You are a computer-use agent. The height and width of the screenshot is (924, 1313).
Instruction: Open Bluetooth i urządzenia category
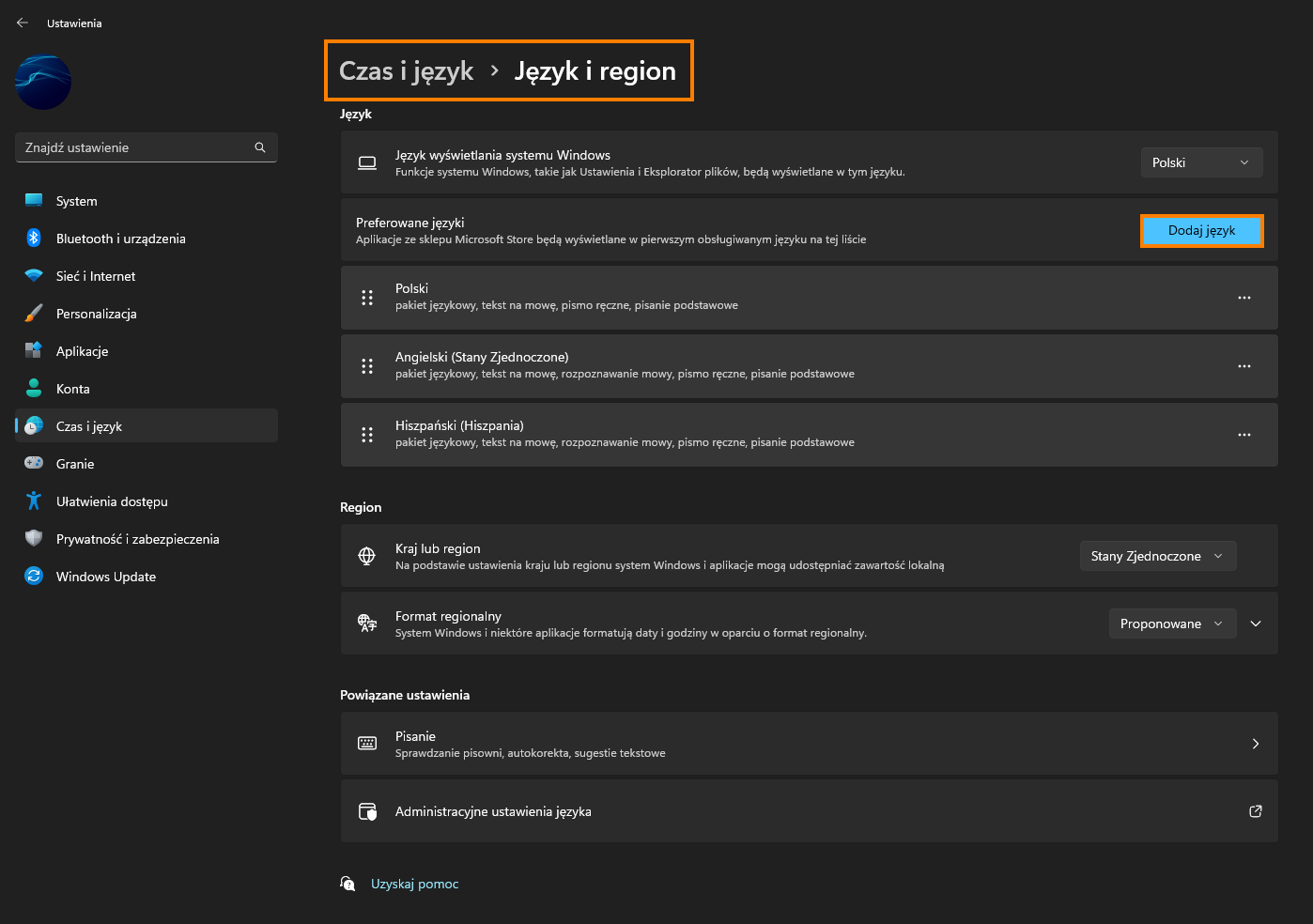click(147, 239)
